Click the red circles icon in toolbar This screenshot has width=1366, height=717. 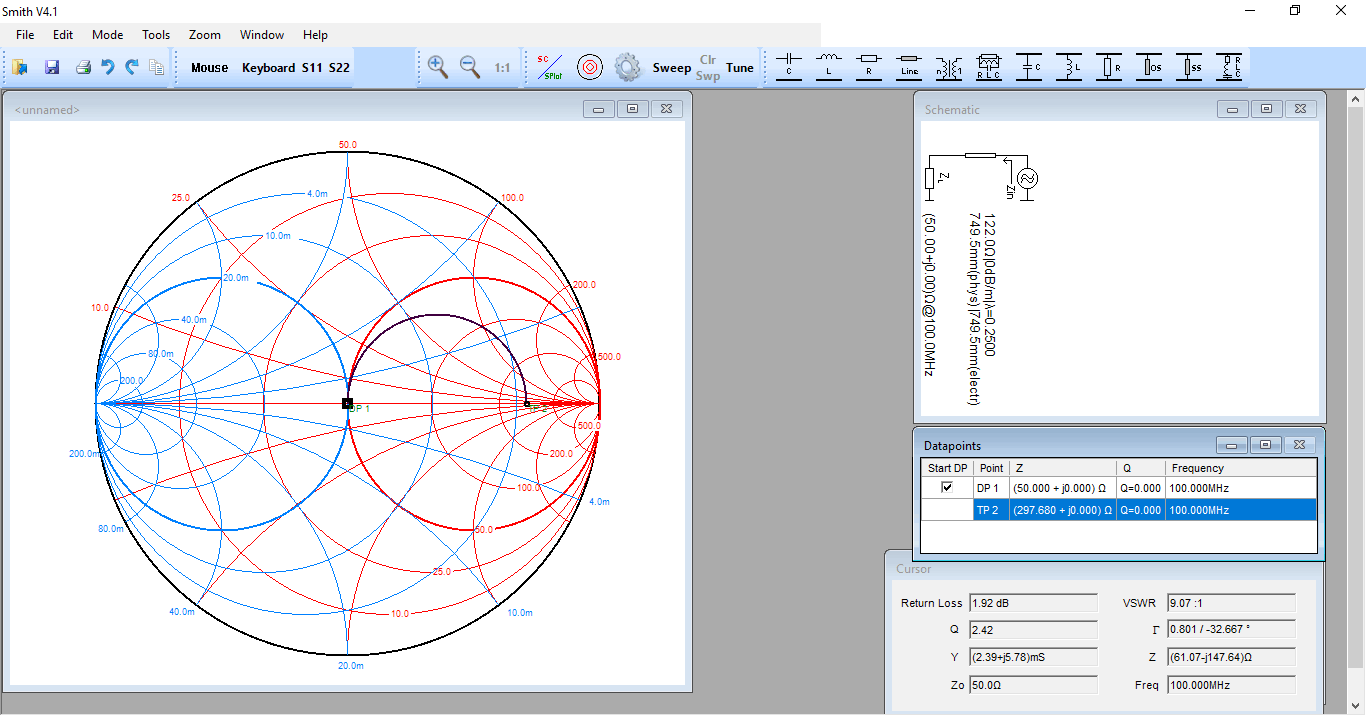click(x=590, y=67)
